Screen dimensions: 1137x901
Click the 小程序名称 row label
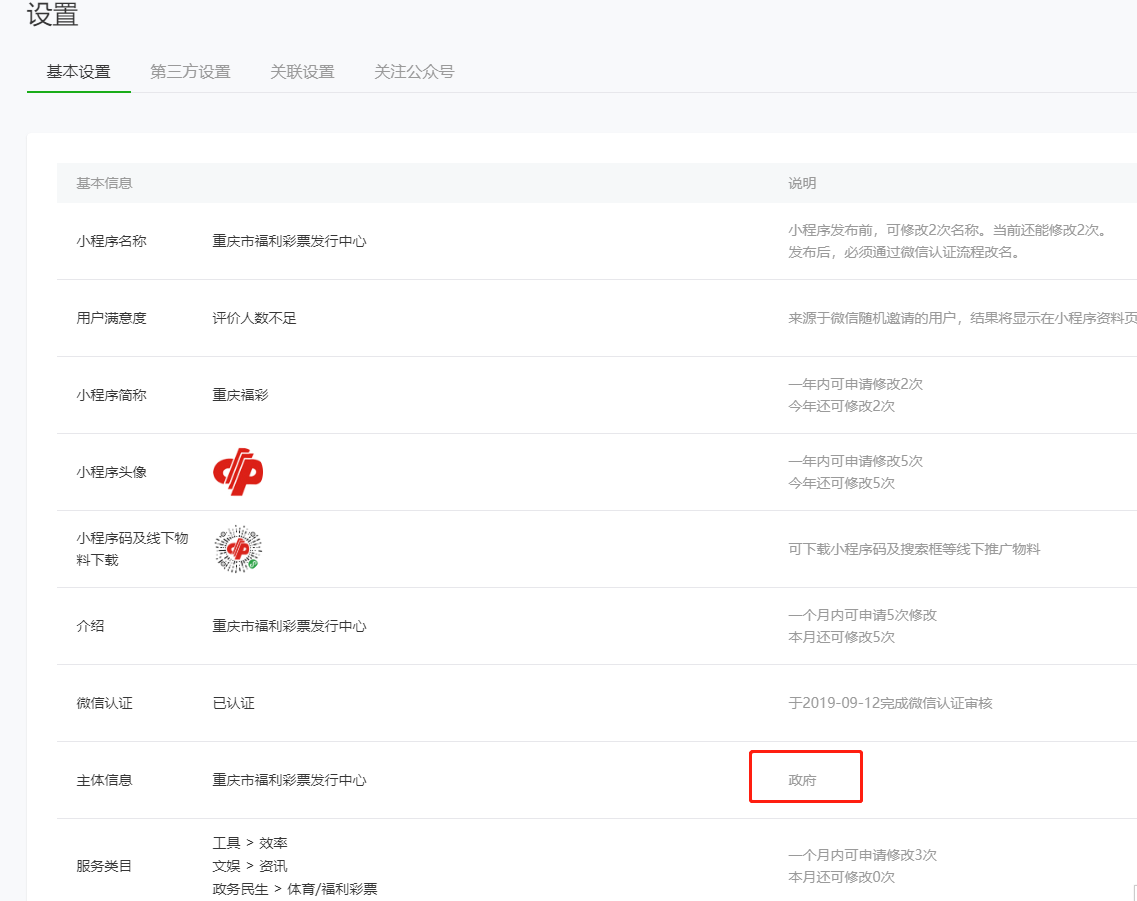pos(112,241)
